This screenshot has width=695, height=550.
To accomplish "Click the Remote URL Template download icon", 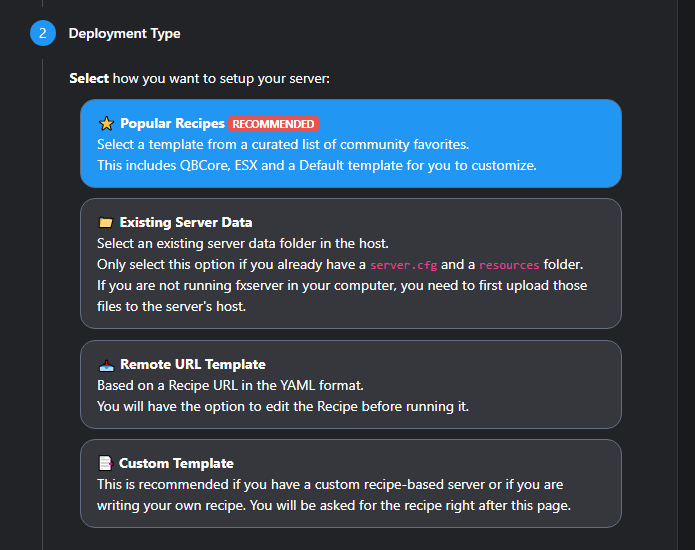I will pyautogui.click(x=106, y=365).
